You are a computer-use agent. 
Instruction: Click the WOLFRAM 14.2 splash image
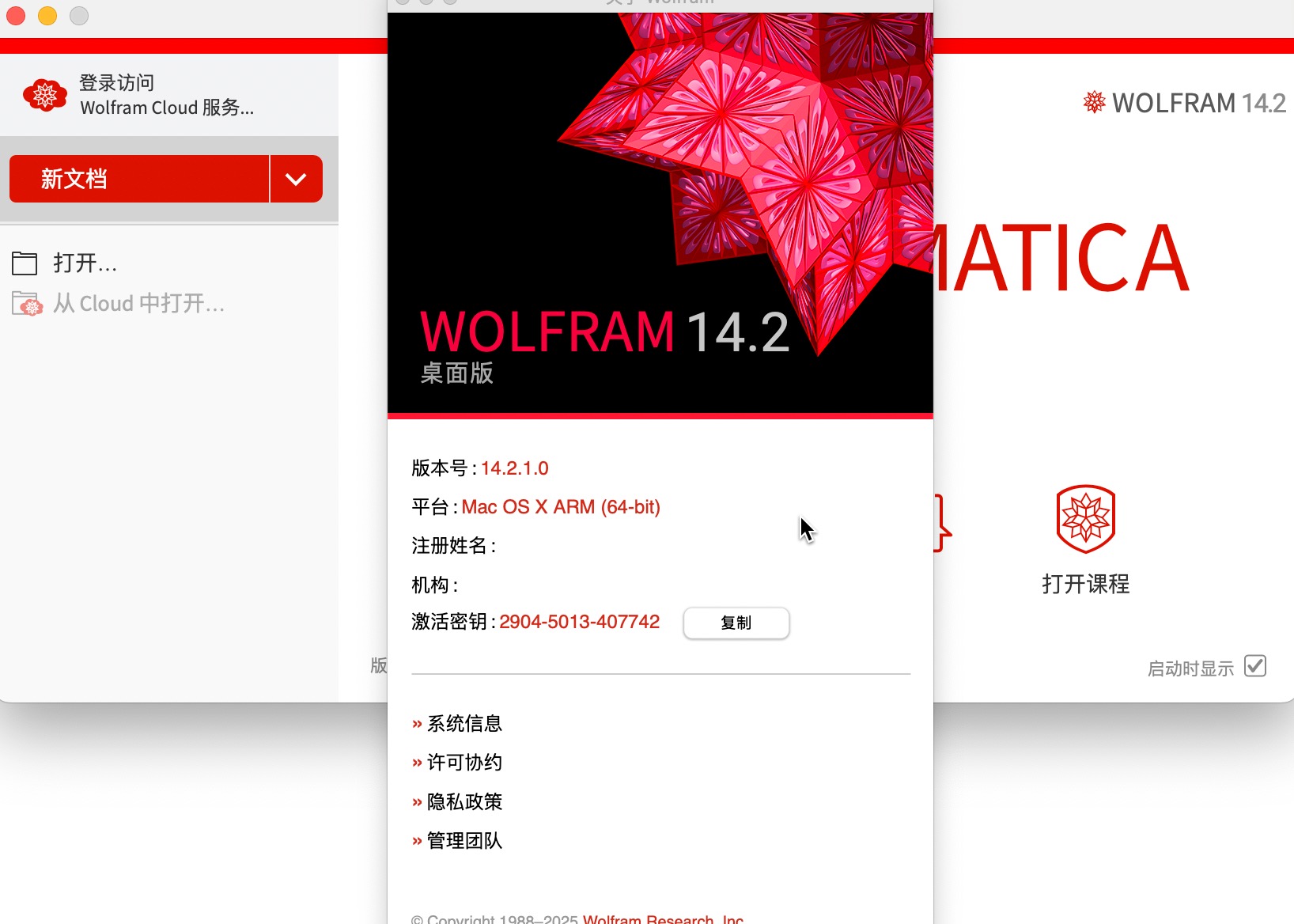[660, 213]
